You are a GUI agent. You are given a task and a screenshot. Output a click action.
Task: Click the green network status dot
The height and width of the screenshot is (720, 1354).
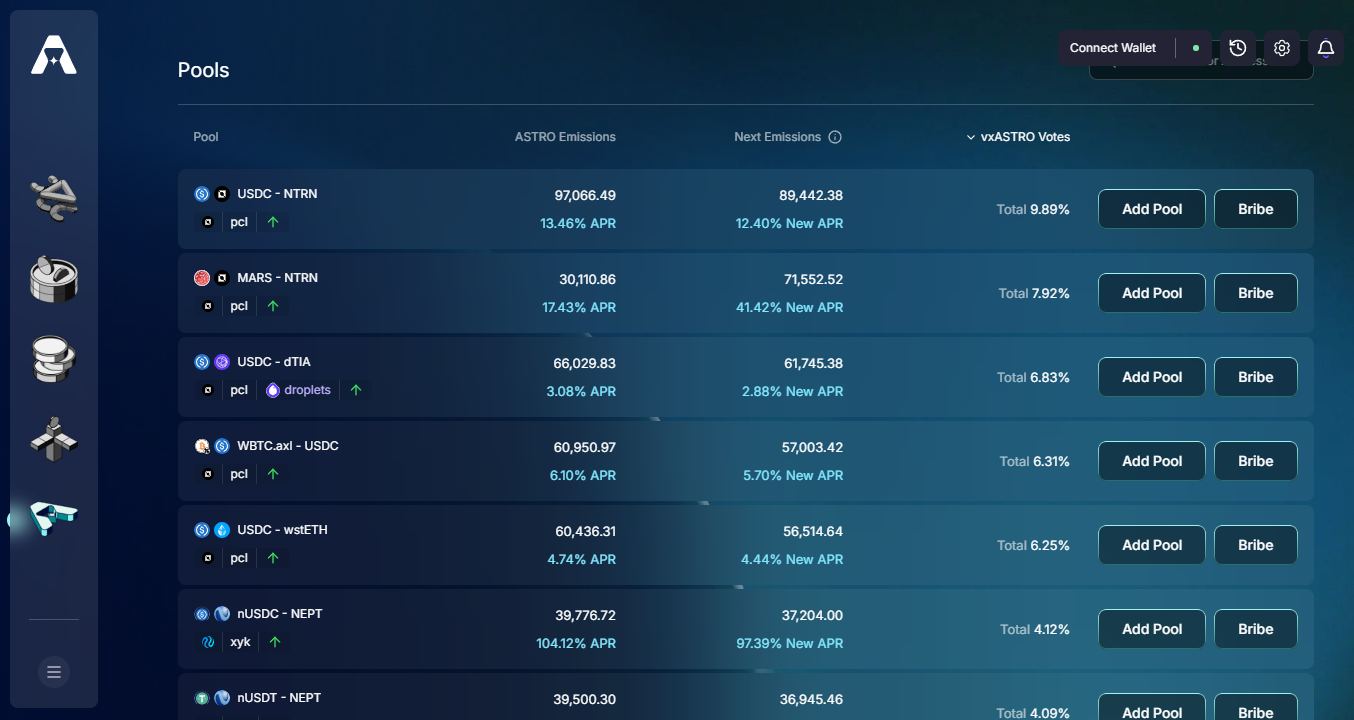coord(1196,48)
